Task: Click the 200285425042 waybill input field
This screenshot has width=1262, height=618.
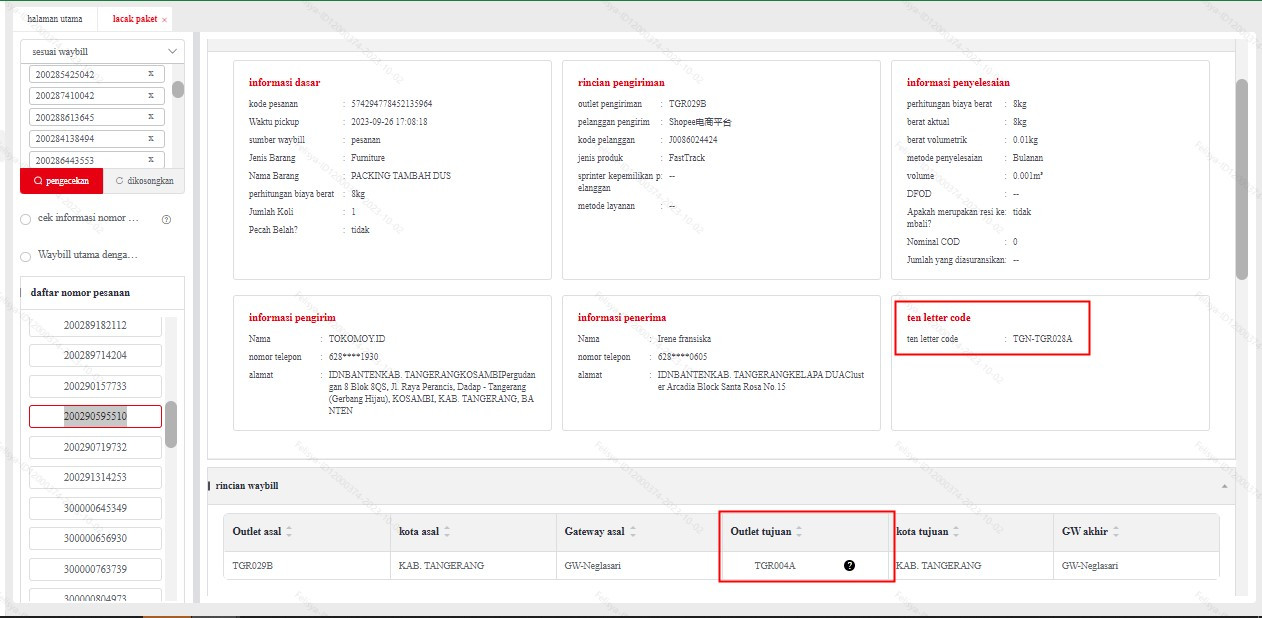Action: (x=97, y=74)
